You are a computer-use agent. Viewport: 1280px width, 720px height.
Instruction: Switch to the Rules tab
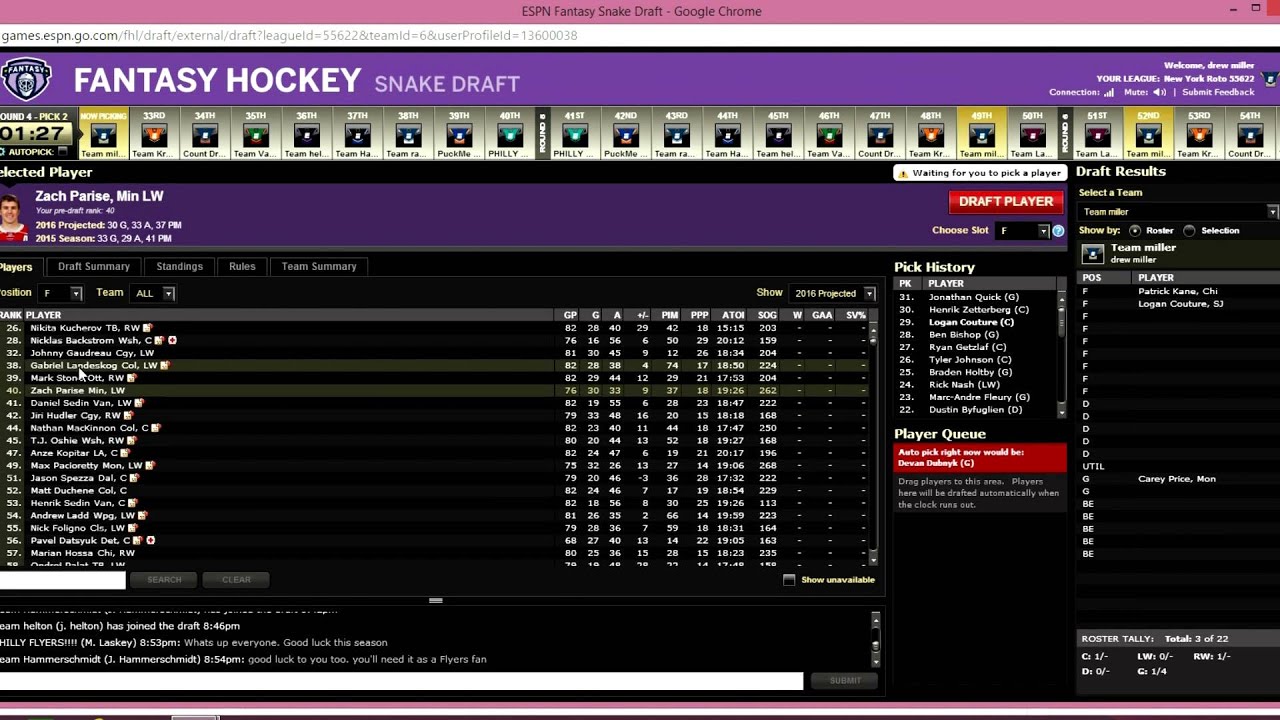click(242, 267)
